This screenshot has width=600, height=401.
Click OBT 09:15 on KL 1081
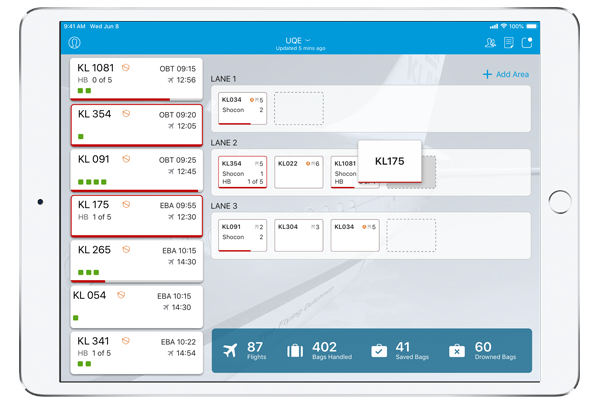point(178,69)
